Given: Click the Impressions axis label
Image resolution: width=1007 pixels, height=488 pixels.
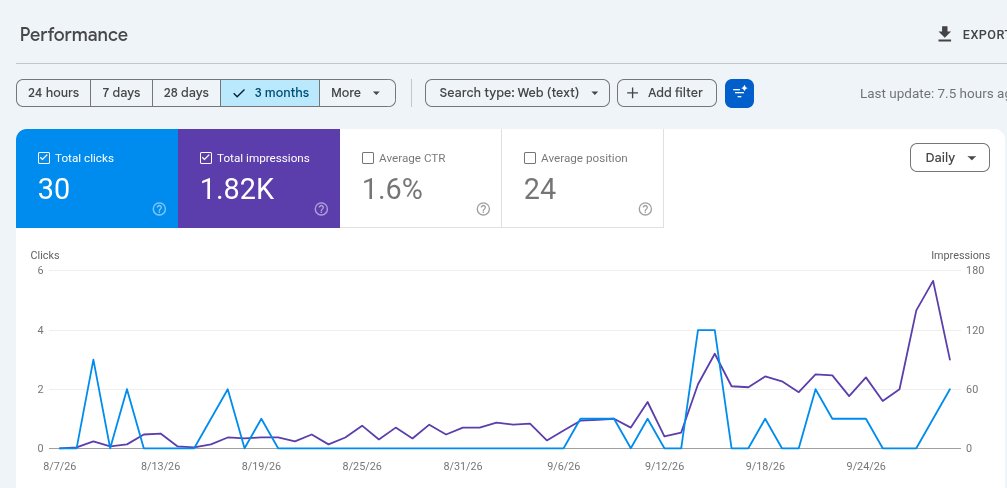Looking at the screenshot, I should click(x=961, y=256).
